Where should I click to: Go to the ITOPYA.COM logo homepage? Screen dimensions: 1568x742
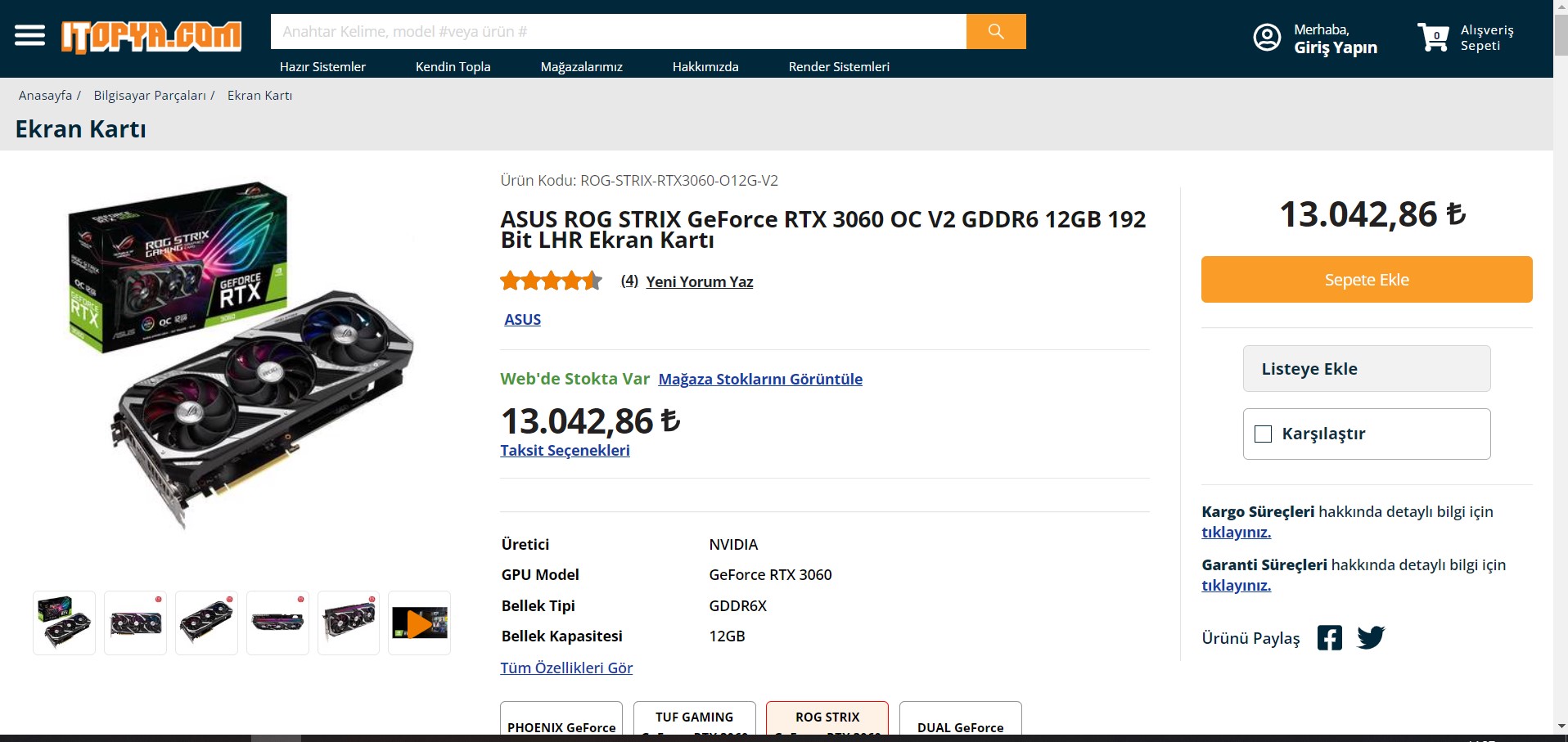(x=151, y=37)
